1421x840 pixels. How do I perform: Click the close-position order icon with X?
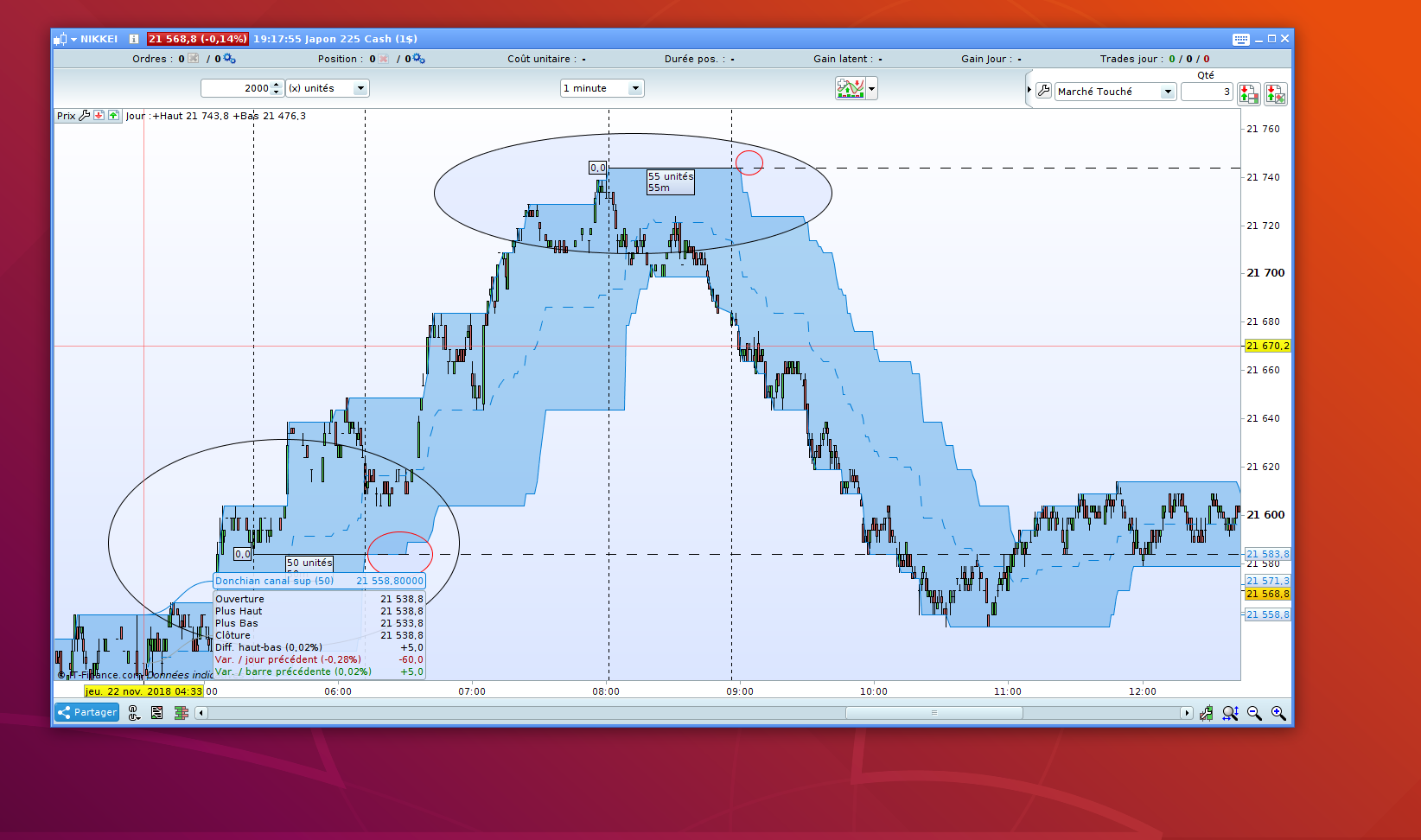point(1275,93)
